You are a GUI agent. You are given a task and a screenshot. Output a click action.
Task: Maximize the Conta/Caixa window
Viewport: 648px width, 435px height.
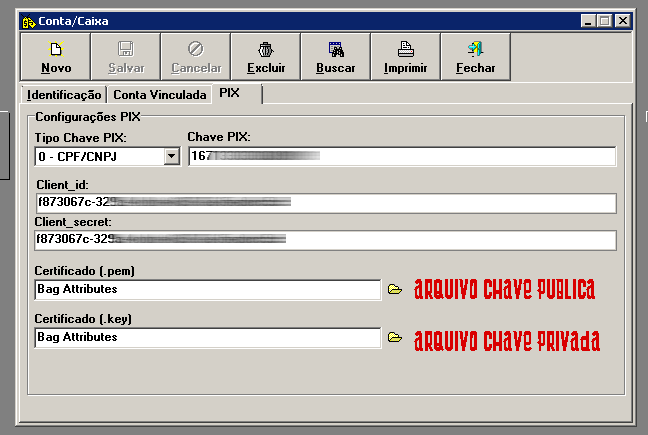[x=604, y=19]
